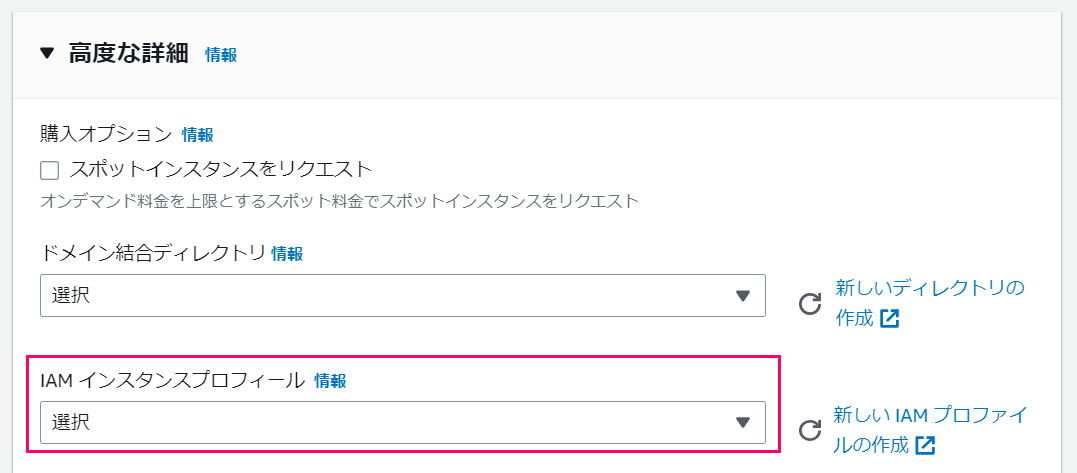Open 情報 link beside 高度な詳細 heading
Viewport: 1077px width, 473px height.
221,55
